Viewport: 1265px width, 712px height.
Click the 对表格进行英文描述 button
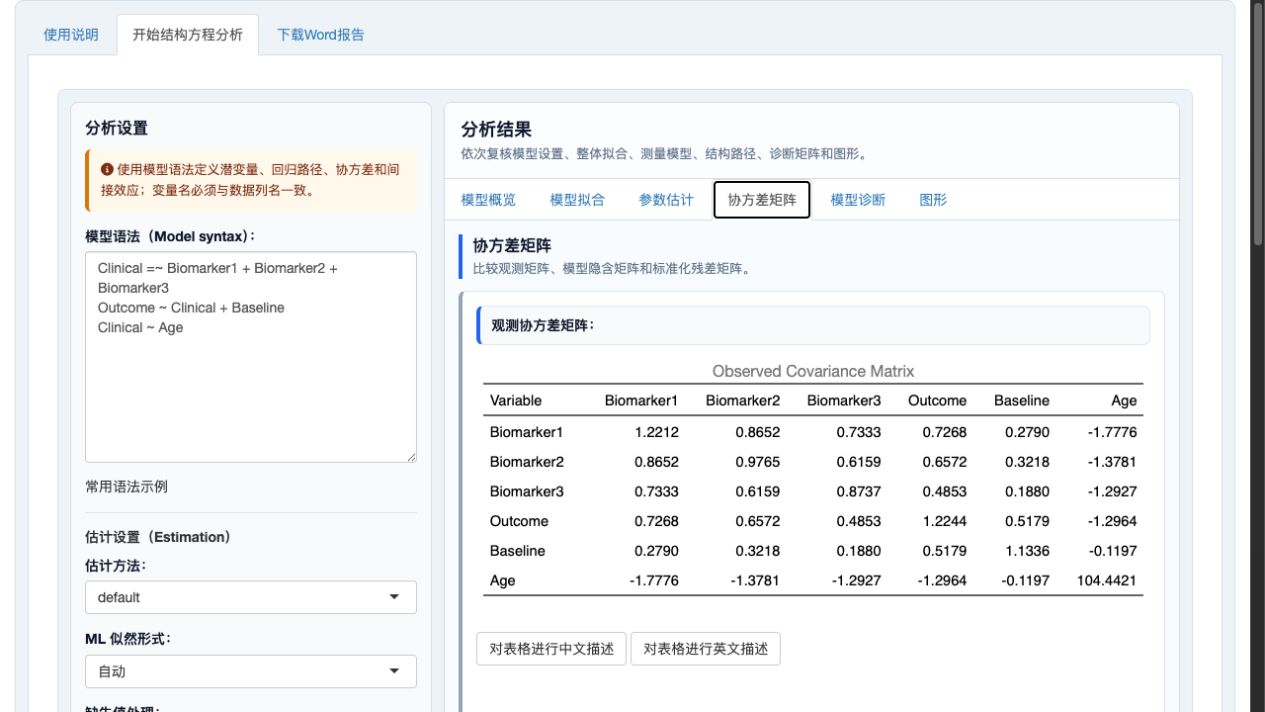click(705, 649)
